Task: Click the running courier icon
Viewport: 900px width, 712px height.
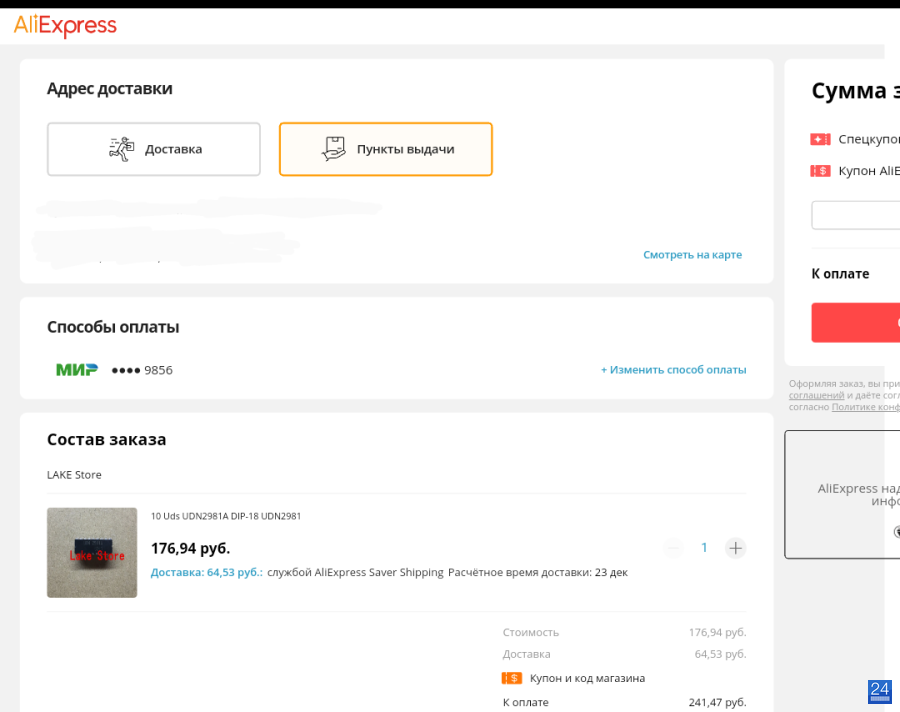Action: (121, 149)
